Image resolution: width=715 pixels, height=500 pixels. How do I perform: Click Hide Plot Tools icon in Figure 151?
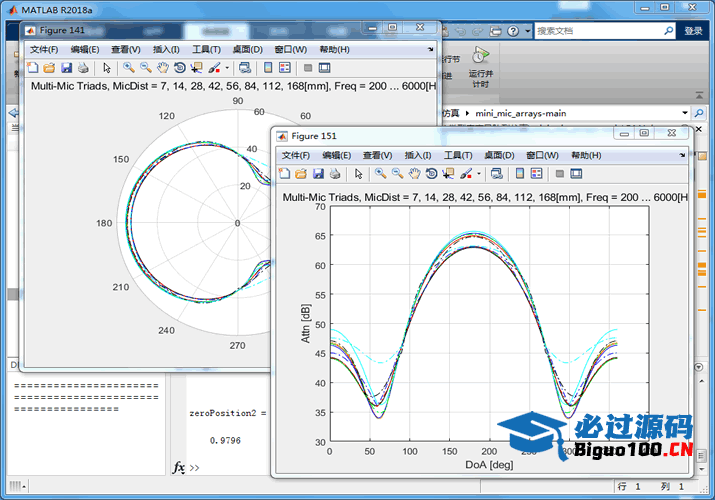560,174
